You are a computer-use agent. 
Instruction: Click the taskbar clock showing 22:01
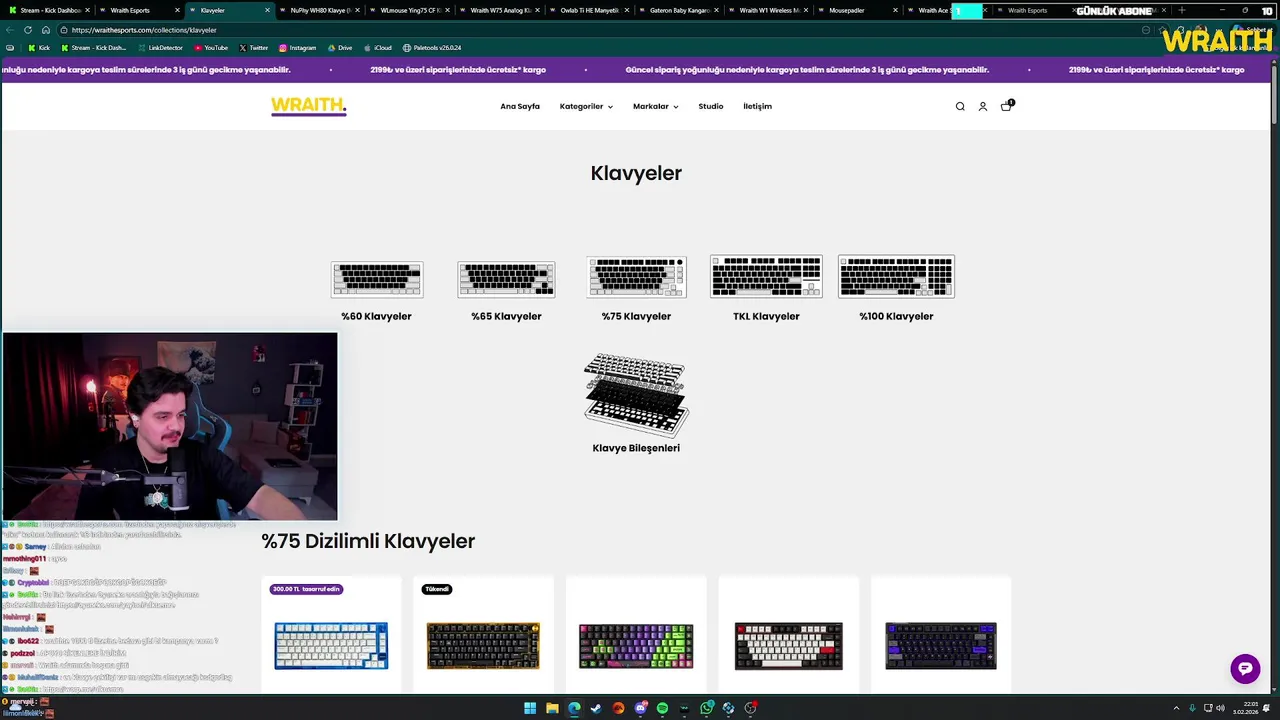click(1246, 708)
